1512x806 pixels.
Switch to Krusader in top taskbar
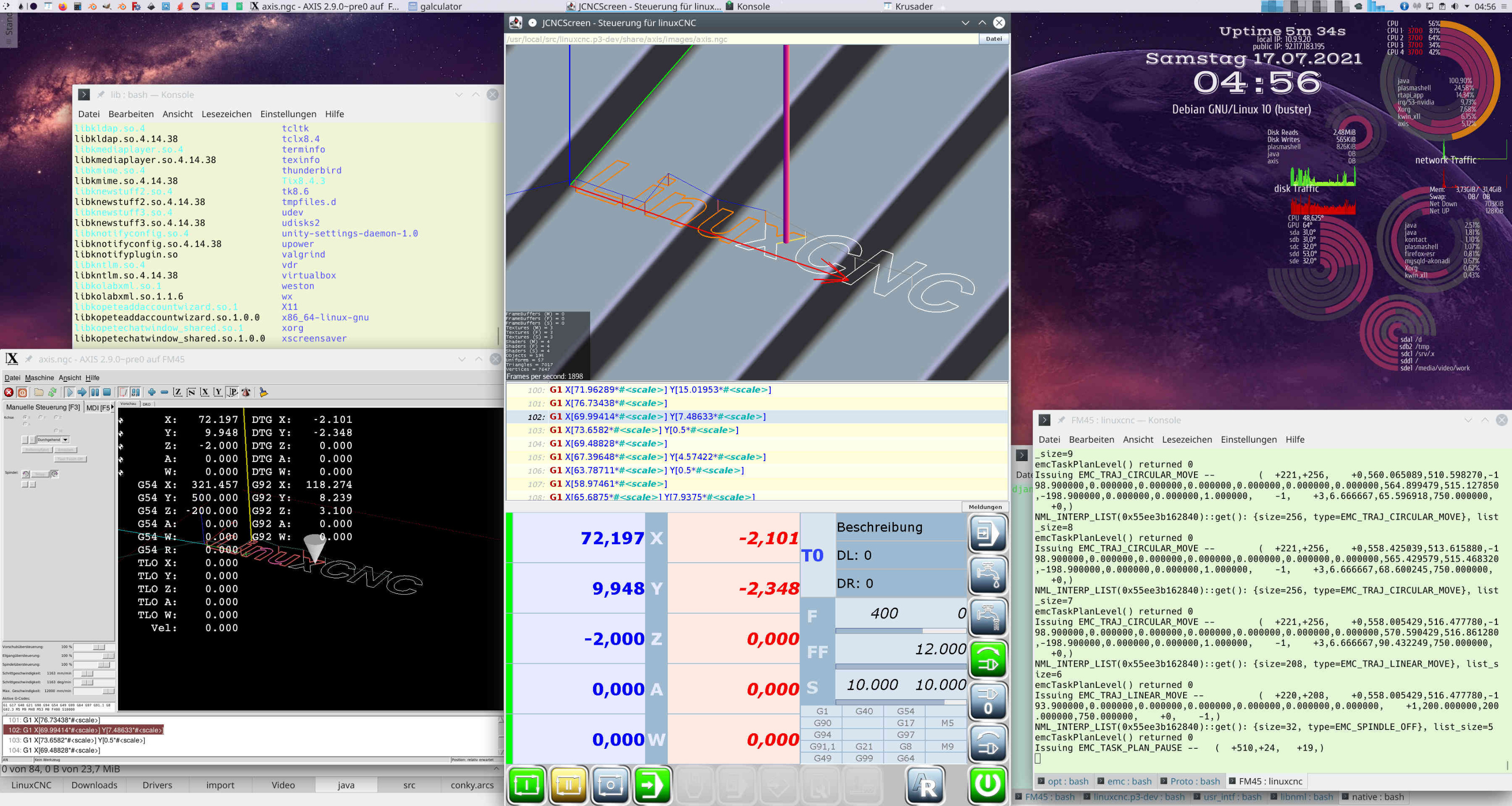(908, 7)
